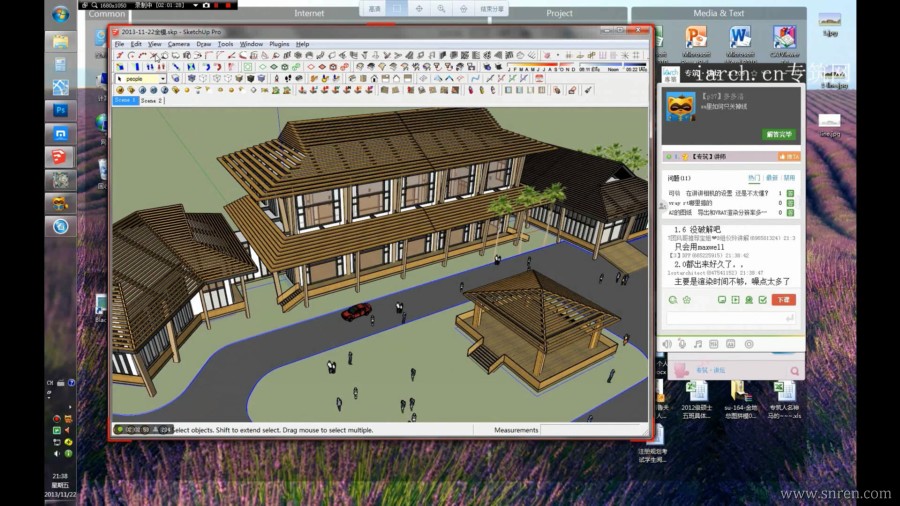900x506 pixels.
Task: Switch to the Scene 2 tab
Action: 152,101
